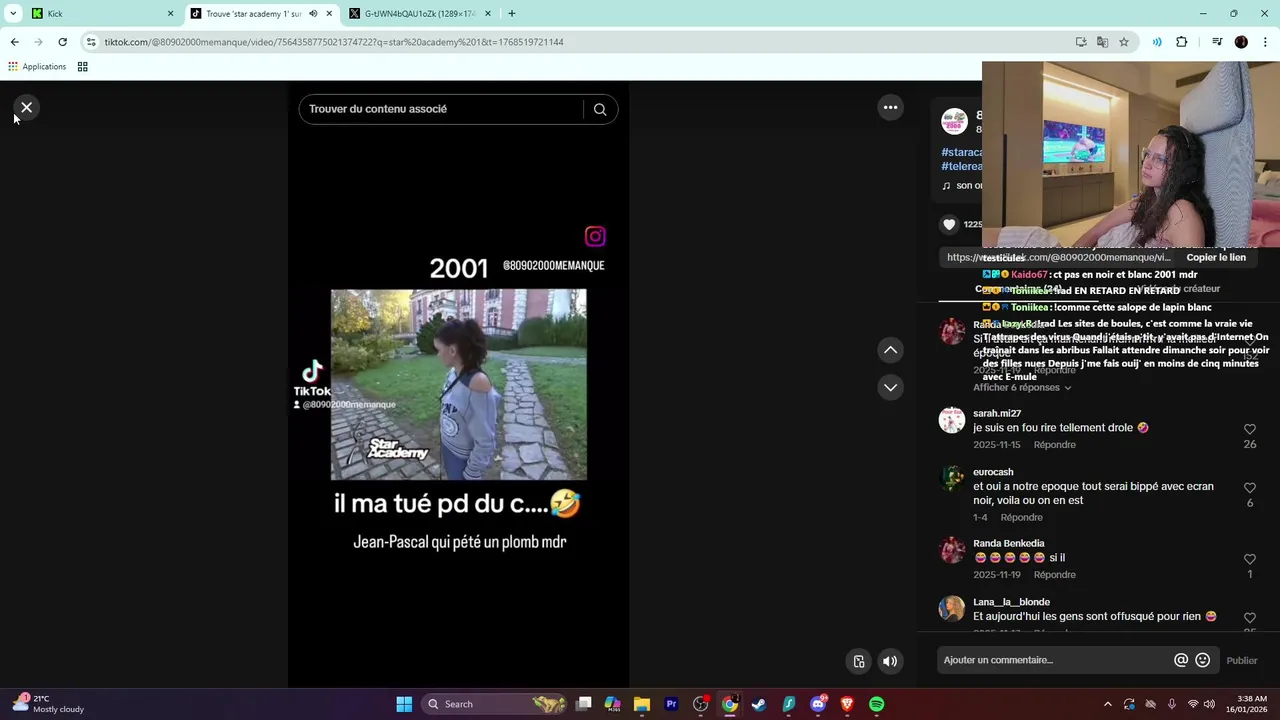Go back in the browser
The width and height of the screenshot is (1280, 720).
(x=14, y=42)
